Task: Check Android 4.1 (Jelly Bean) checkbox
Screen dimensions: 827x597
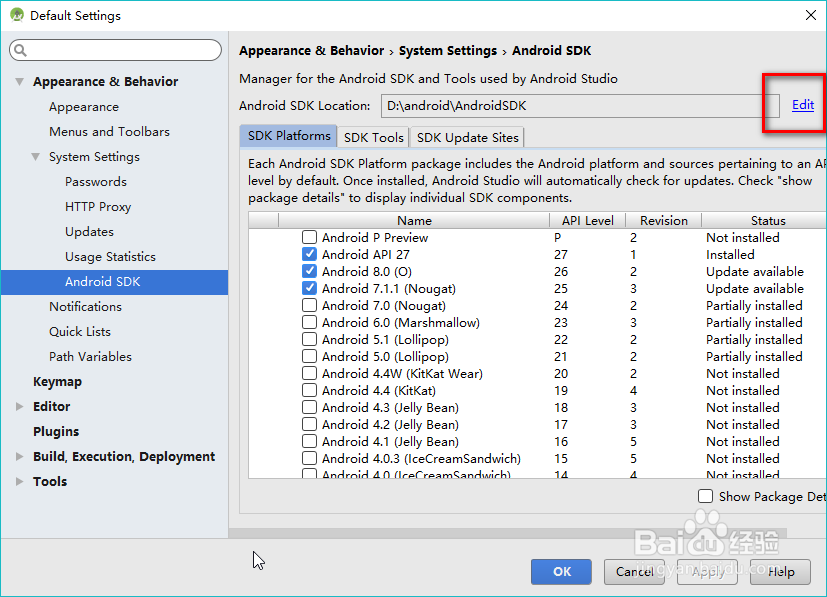Action: (310, 441)
